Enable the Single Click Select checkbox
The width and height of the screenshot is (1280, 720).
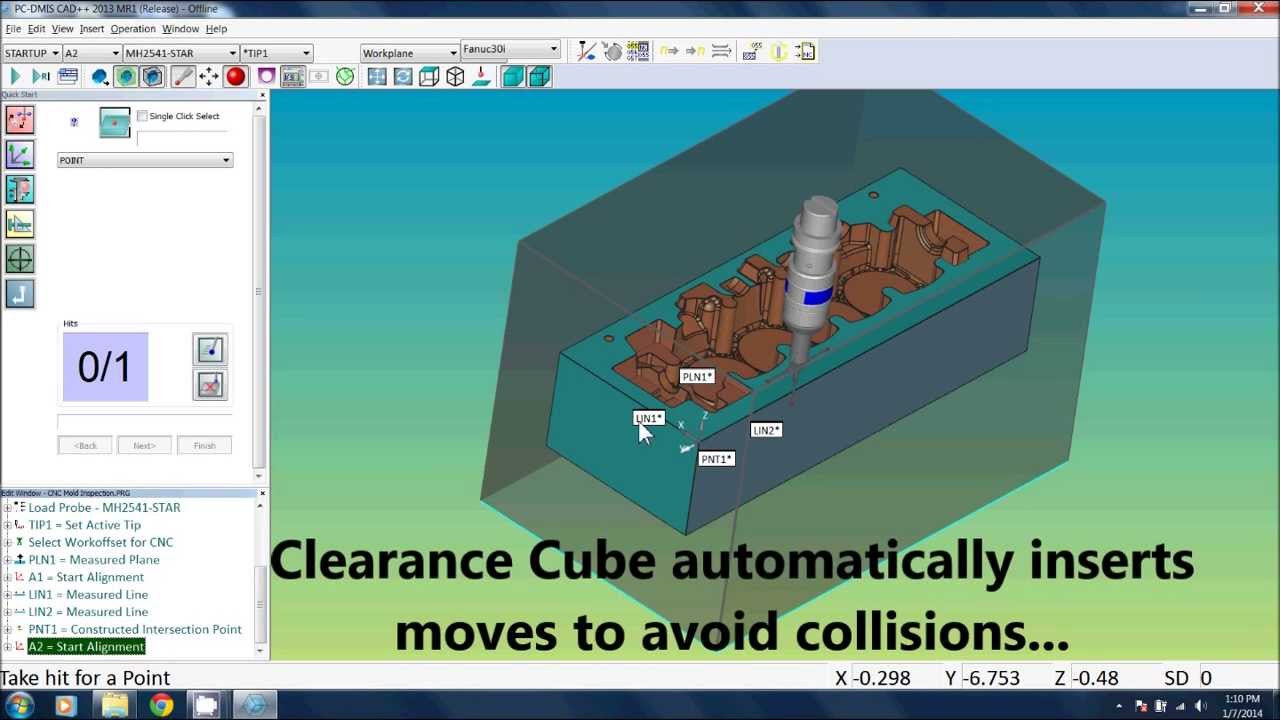(x=142, y=116)
